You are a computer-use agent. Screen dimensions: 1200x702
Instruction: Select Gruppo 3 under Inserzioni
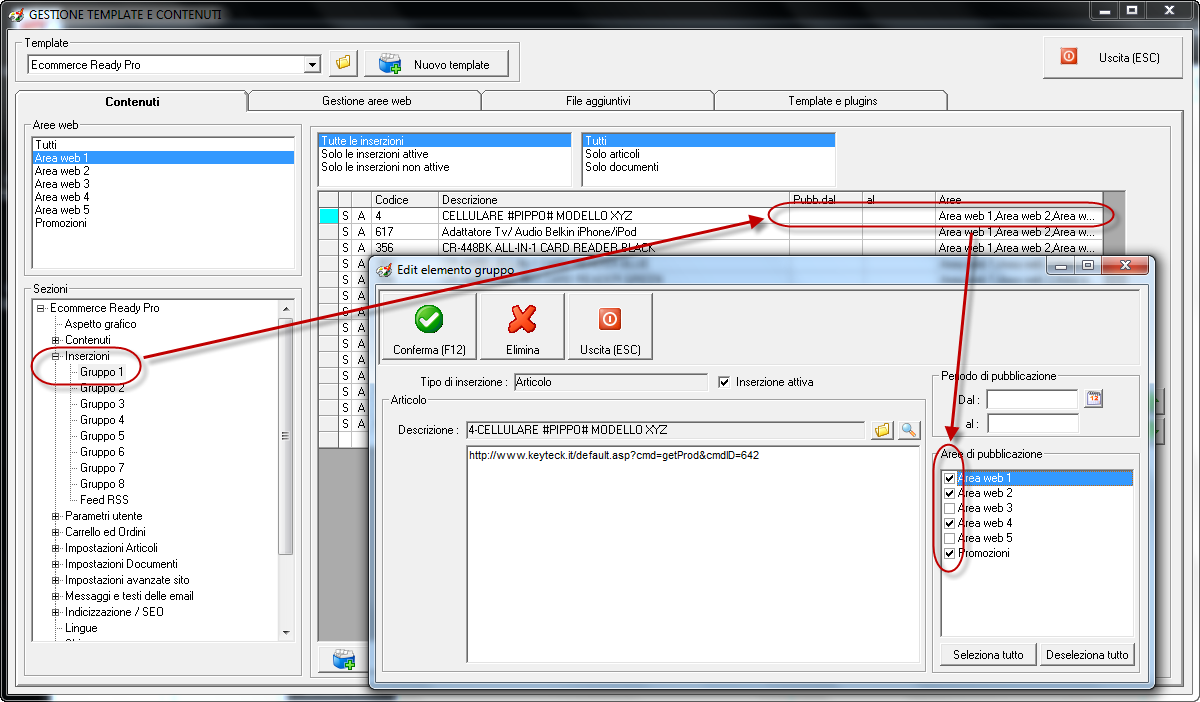[x=102, y=404]
